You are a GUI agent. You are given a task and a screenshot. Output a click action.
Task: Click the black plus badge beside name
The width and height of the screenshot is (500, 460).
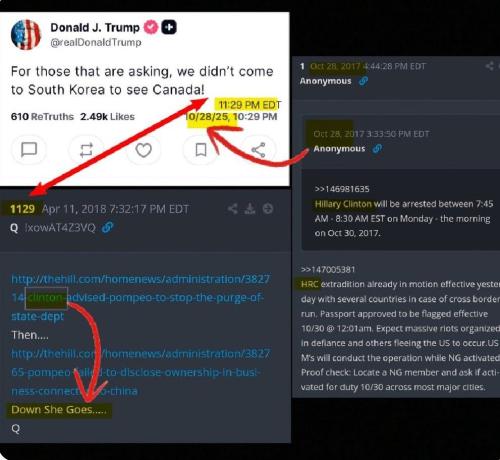(x=169, y=27)
